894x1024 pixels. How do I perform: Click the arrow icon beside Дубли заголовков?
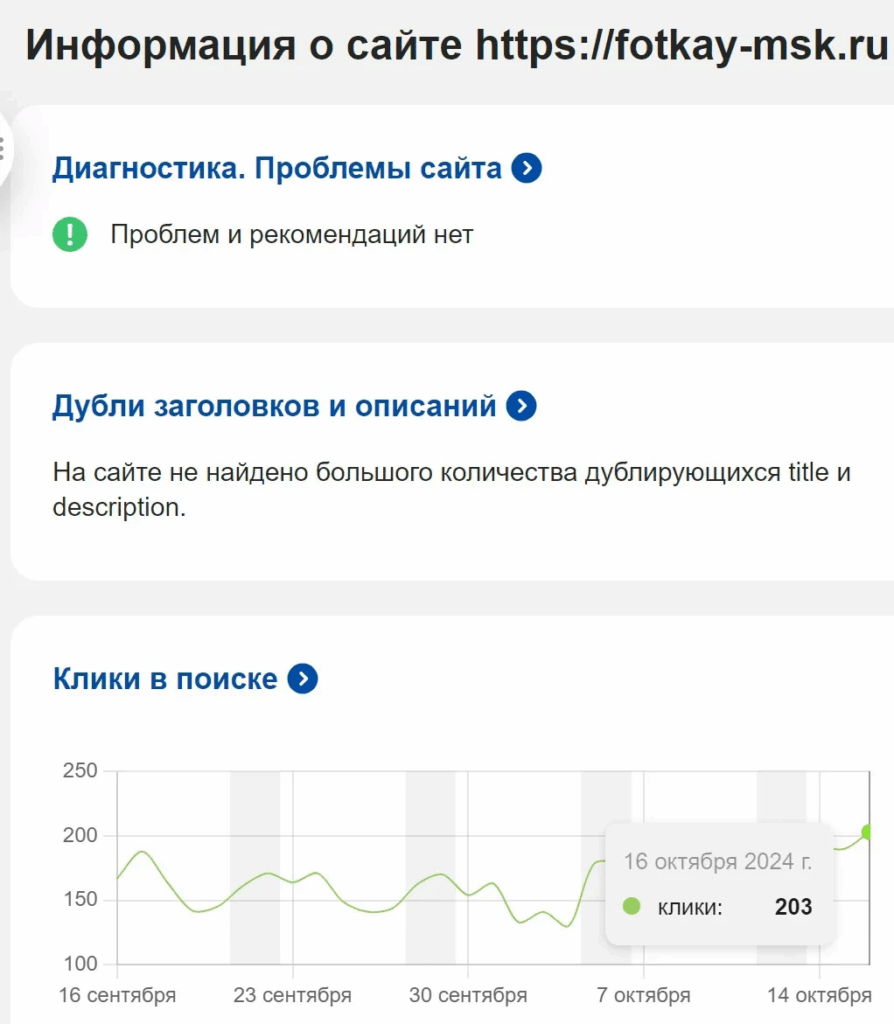521,406
